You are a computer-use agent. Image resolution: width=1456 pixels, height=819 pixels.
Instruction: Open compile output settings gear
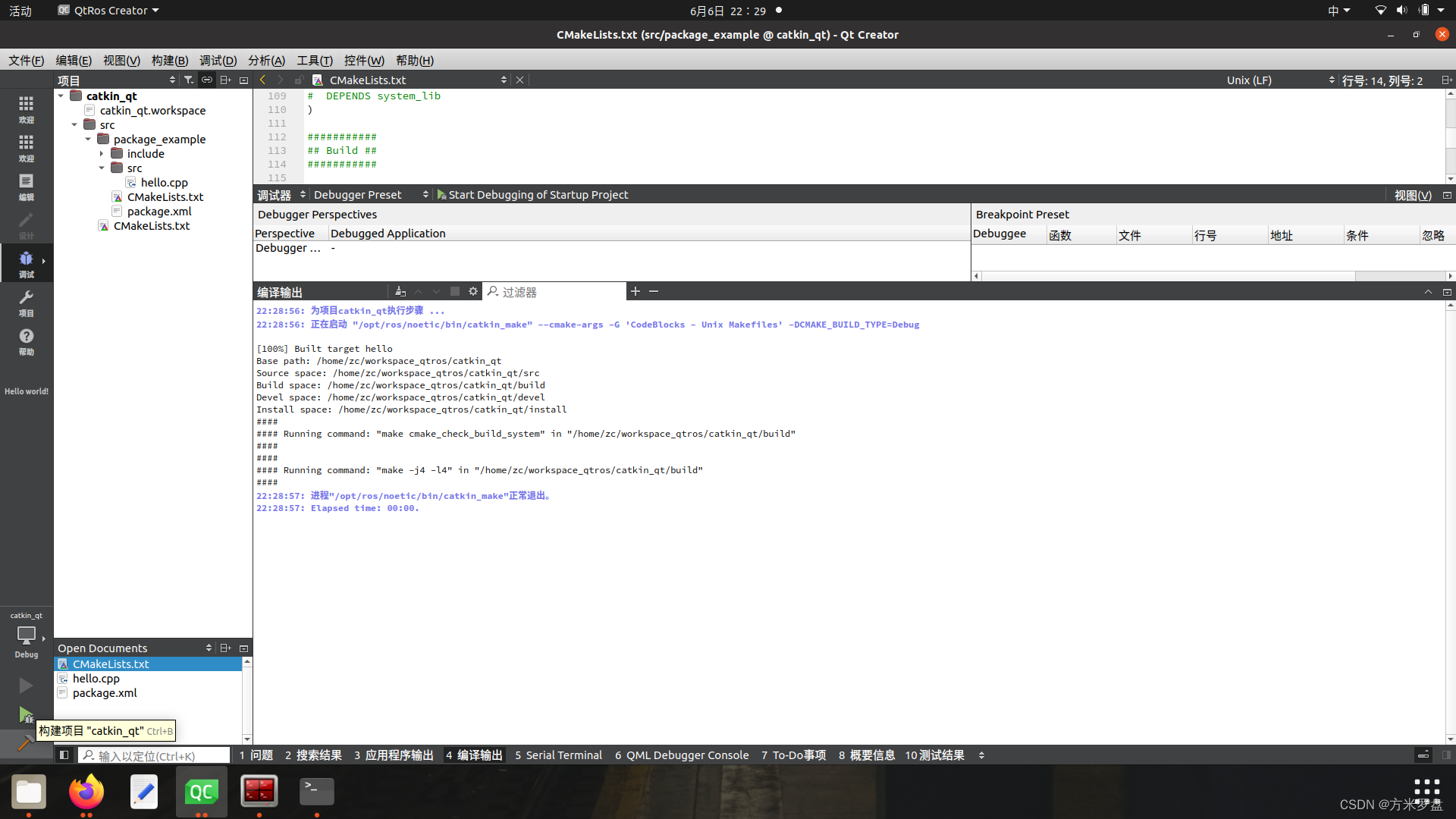point(473,291)
